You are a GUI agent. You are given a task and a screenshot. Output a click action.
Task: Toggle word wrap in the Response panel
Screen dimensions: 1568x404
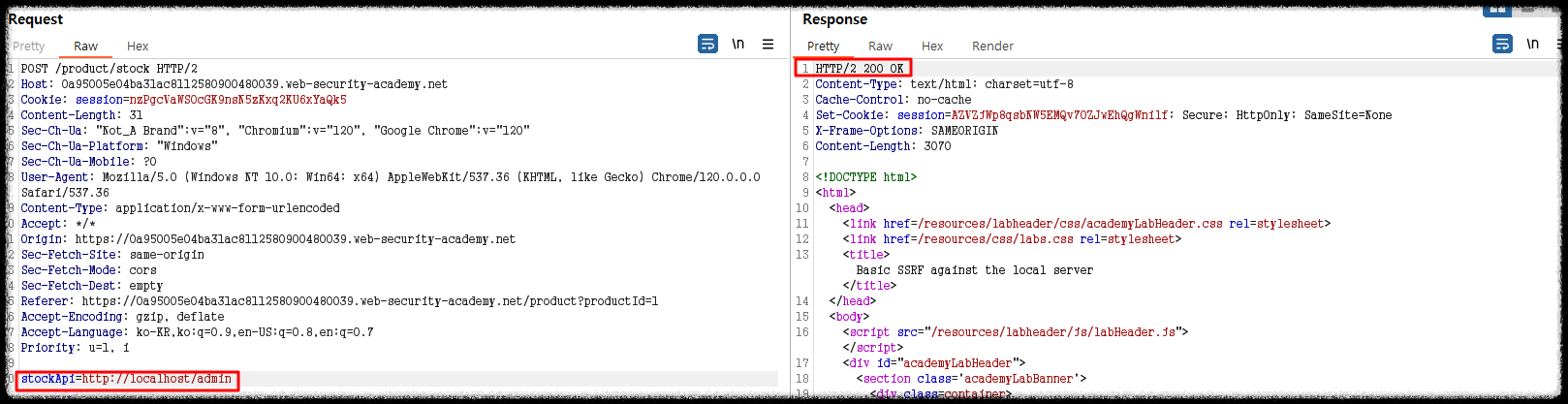(x=1502, y=45)
